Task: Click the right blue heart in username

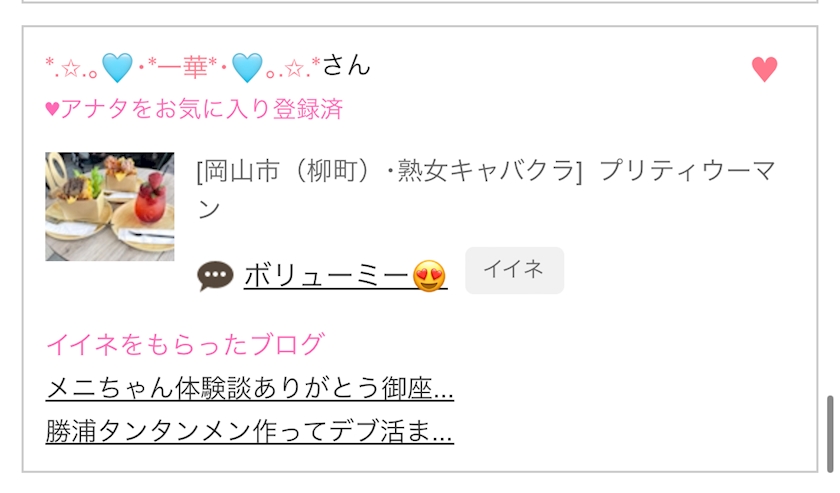Action: click(247, 68)
